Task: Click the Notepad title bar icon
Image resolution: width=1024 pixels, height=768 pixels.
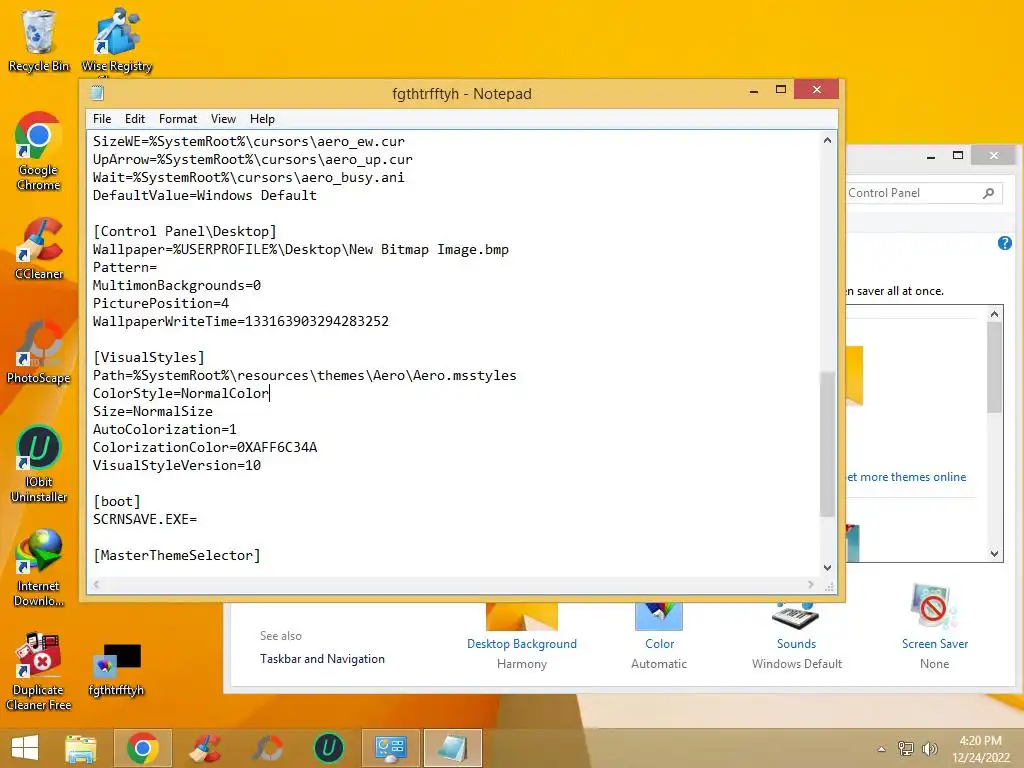Action: (97, 93)
